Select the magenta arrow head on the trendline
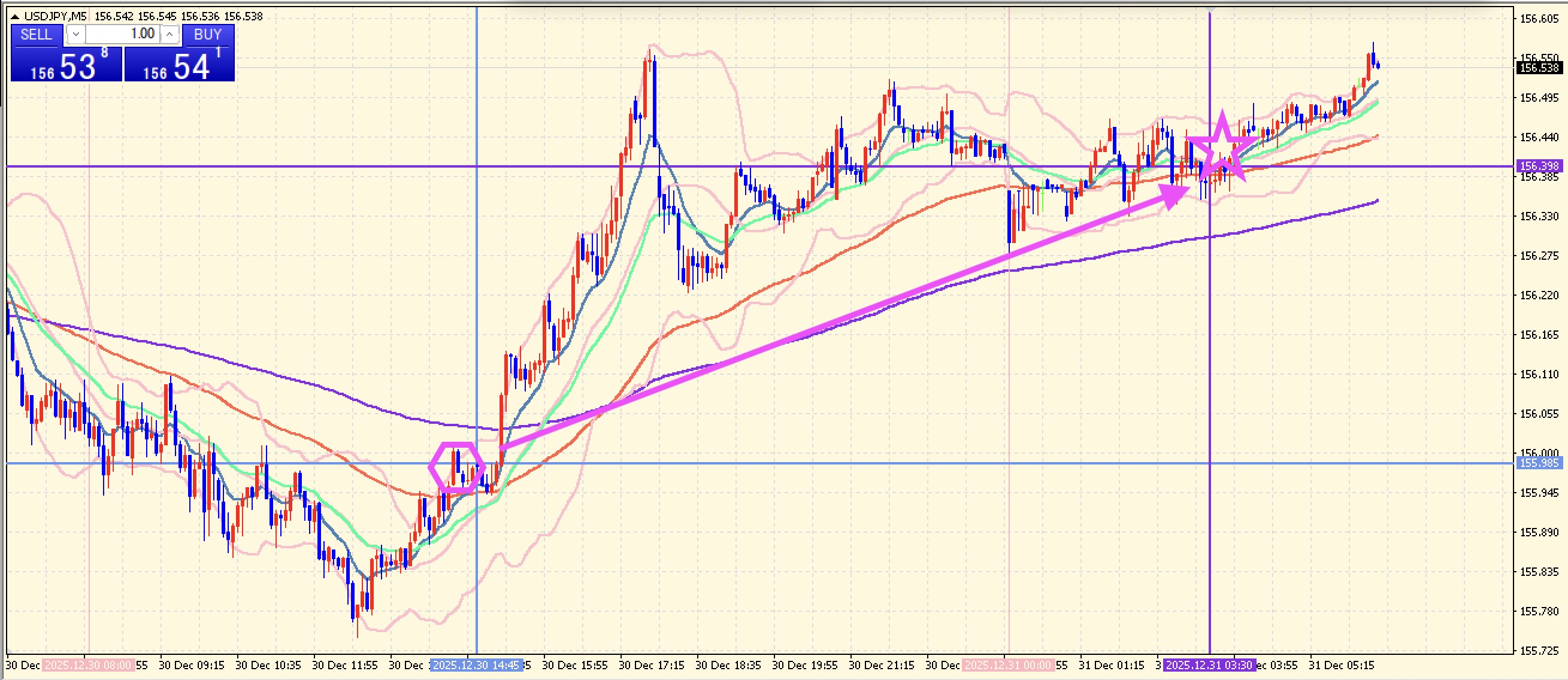Viewport: 1568px width, 680px height. [1173, 194]
